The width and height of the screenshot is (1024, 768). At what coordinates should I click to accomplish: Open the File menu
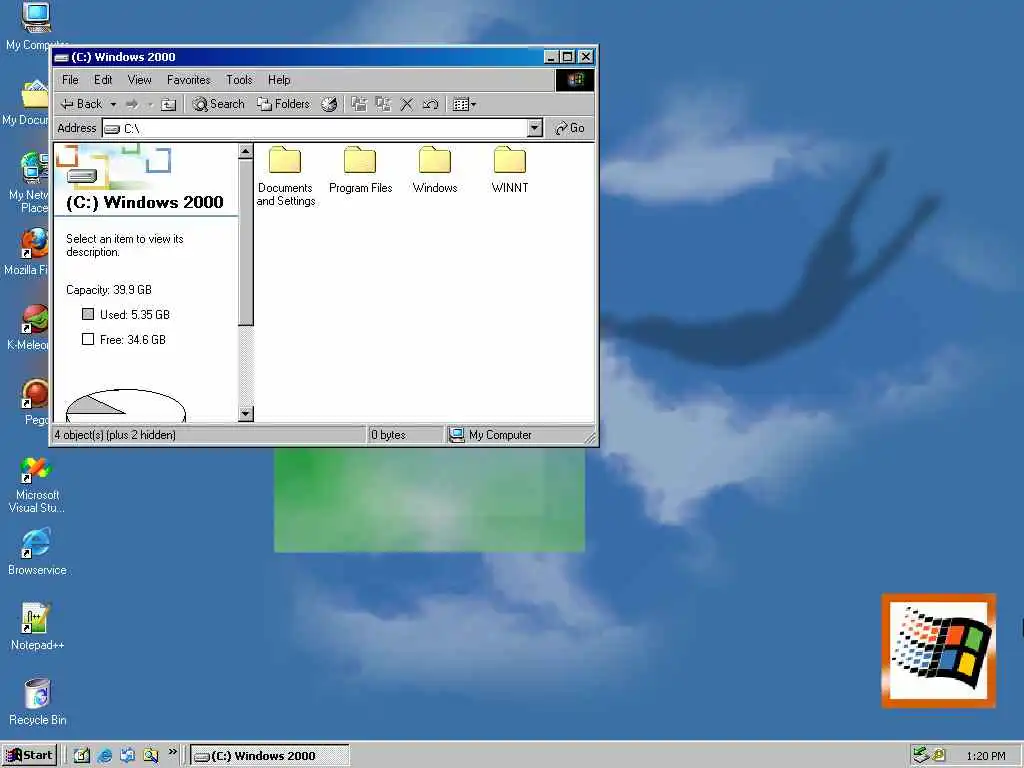[70, 80]
